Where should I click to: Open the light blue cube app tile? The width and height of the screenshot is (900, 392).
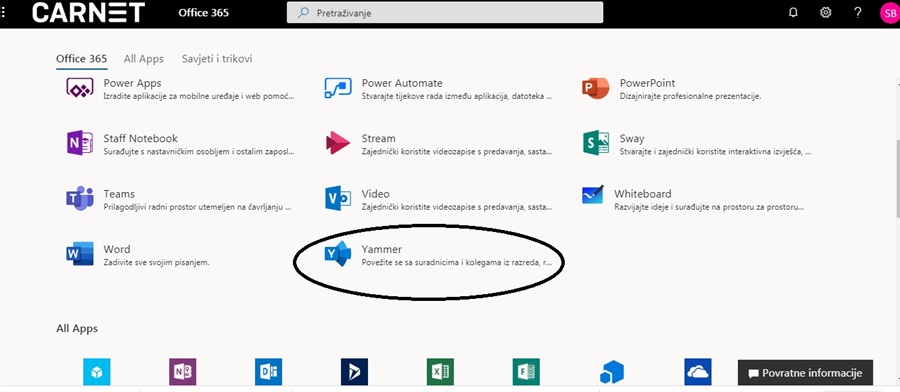[x=96, y=372]
